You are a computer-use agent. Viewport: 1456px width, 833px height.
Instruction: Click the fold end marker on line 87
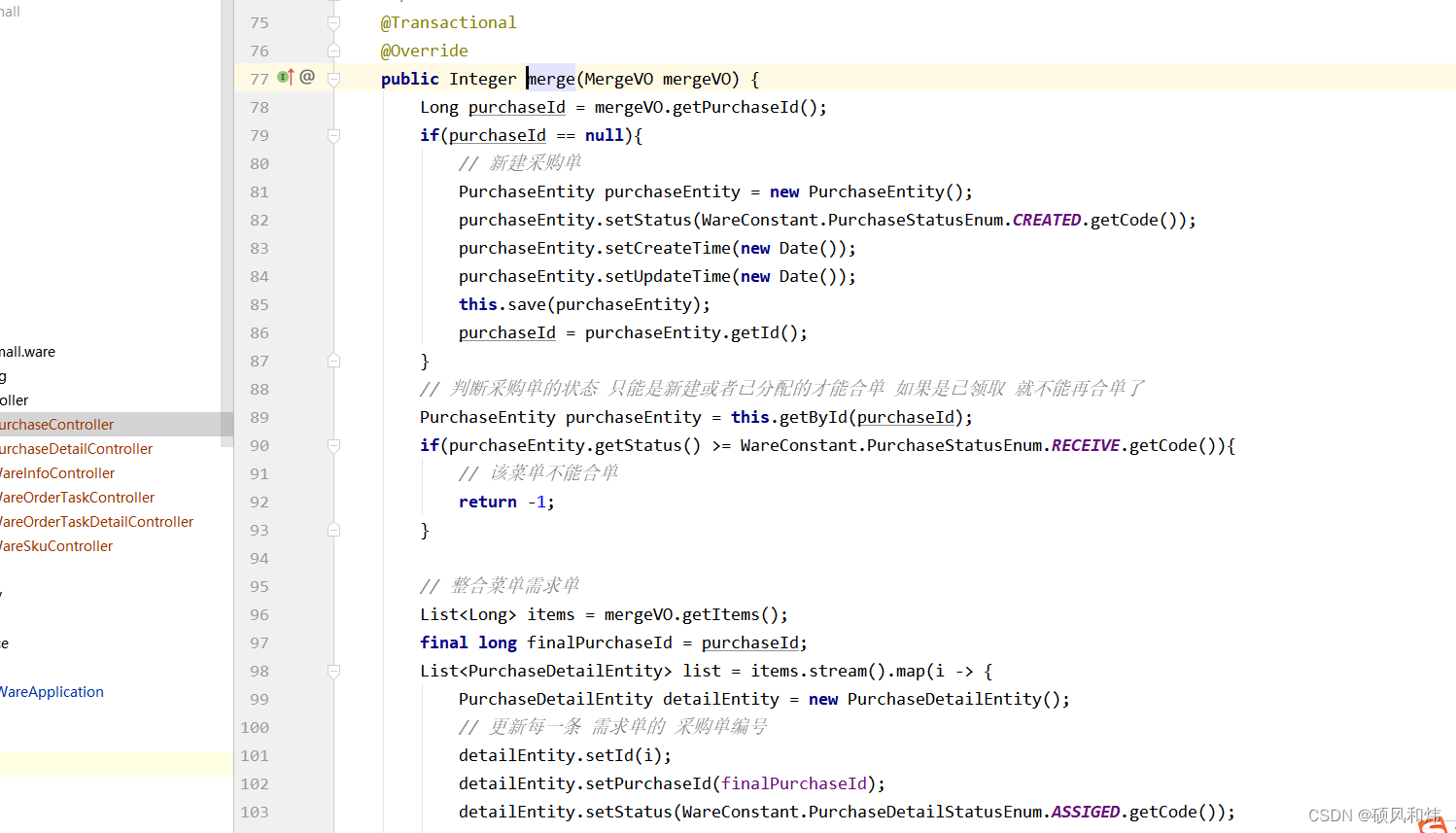point(333,361)
